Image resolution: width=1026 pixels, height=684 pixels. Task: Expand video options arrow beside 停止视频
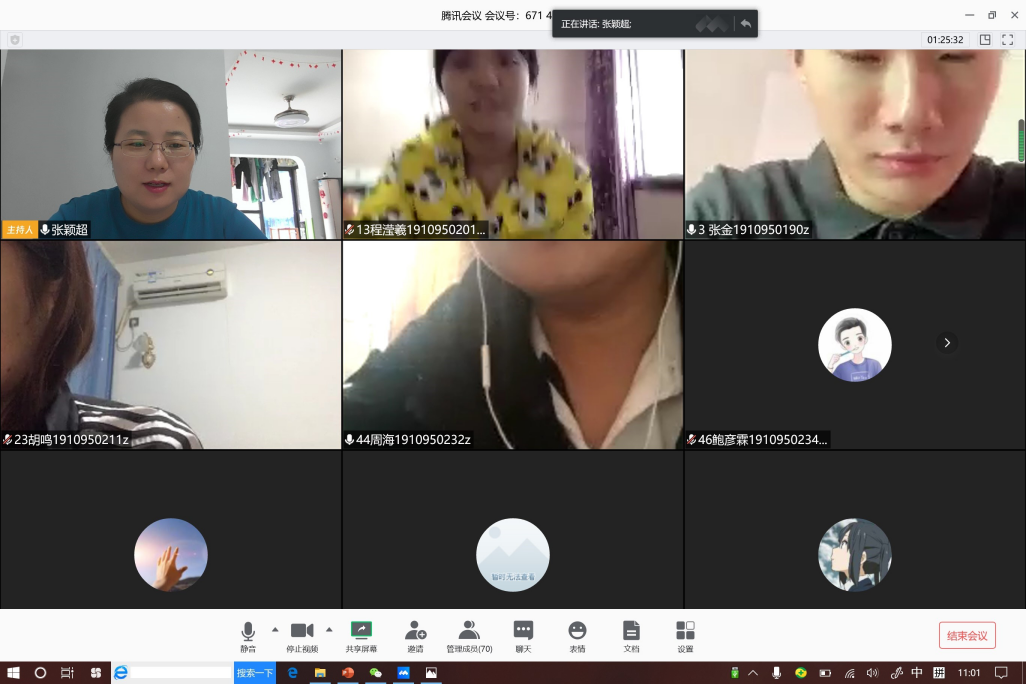(x=329, y=630)
